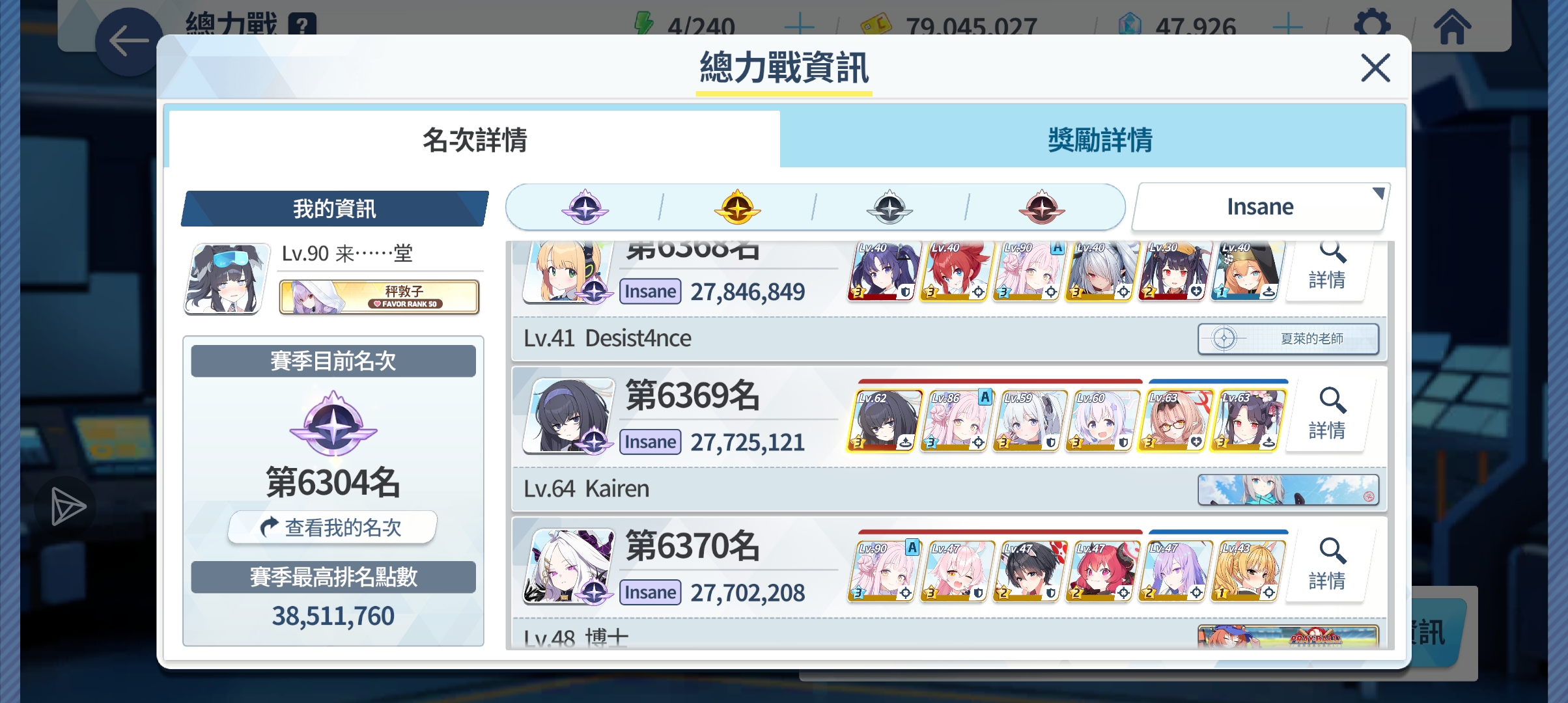
Task: Select the gold rank tier icon
Action: click(737, 208)
